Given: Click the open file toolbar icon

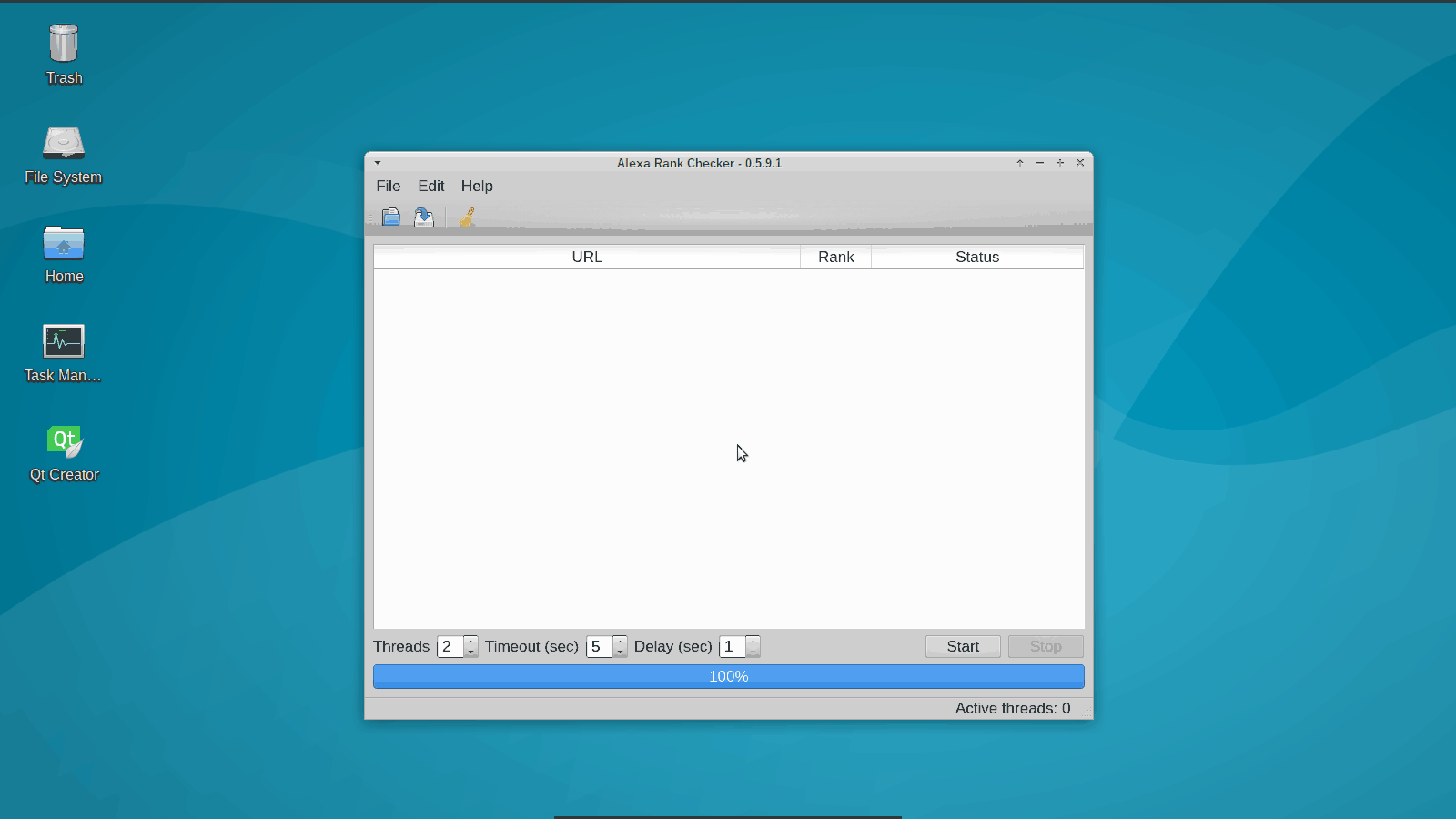Looking at the screenshot, I should click(x=391, y=217).
